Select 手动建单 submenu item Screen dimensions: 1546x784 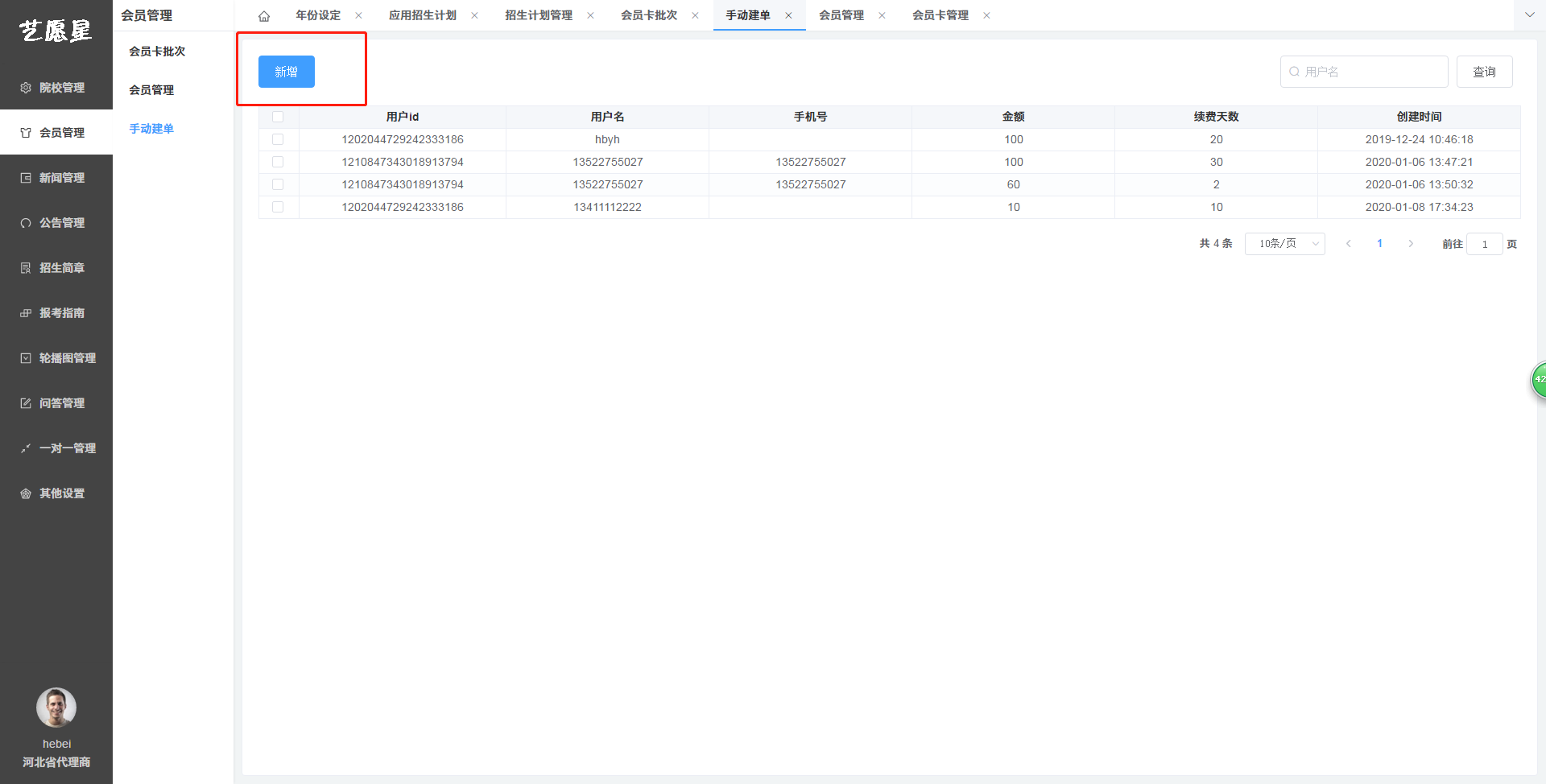151,129
